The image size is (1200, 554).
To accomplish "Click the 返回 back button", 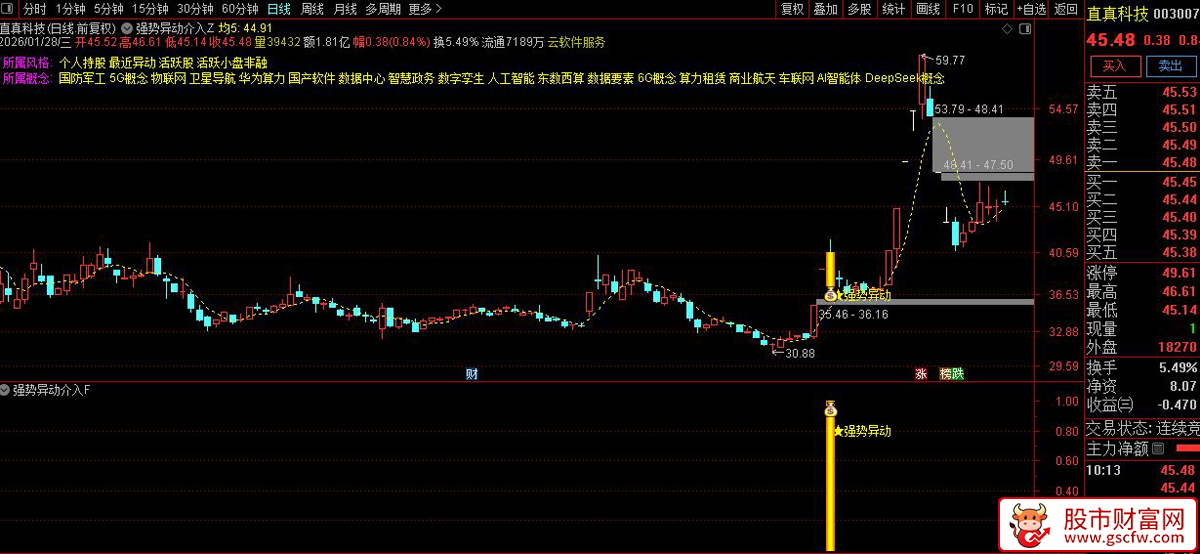I will click(x=1064, y=9).
